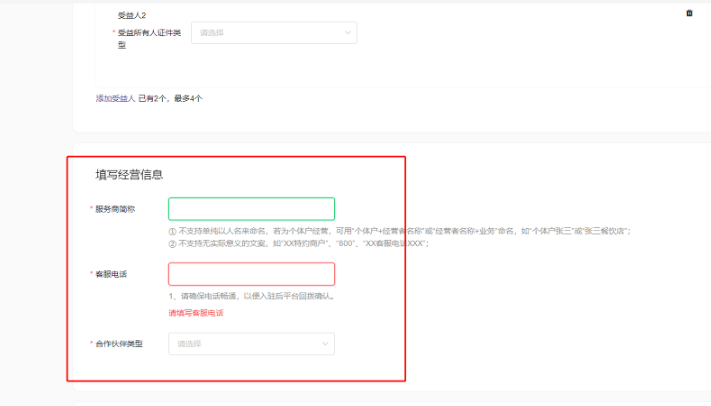Click the chevron arrow in 受益所有人证件类型 select

(348, 33)
